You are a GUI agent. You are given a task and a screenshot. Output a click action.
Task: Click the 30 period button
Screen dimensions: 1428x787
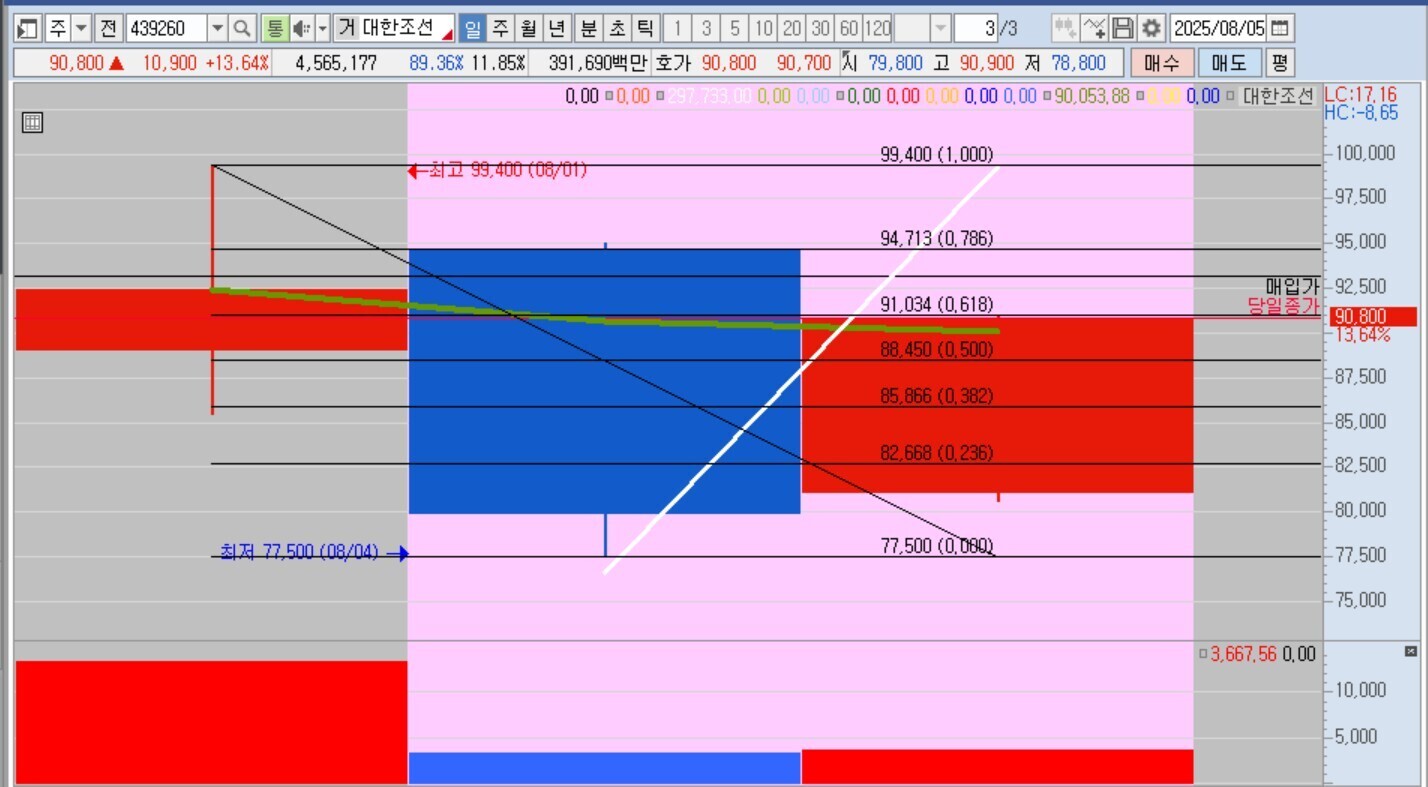point(820,28)
